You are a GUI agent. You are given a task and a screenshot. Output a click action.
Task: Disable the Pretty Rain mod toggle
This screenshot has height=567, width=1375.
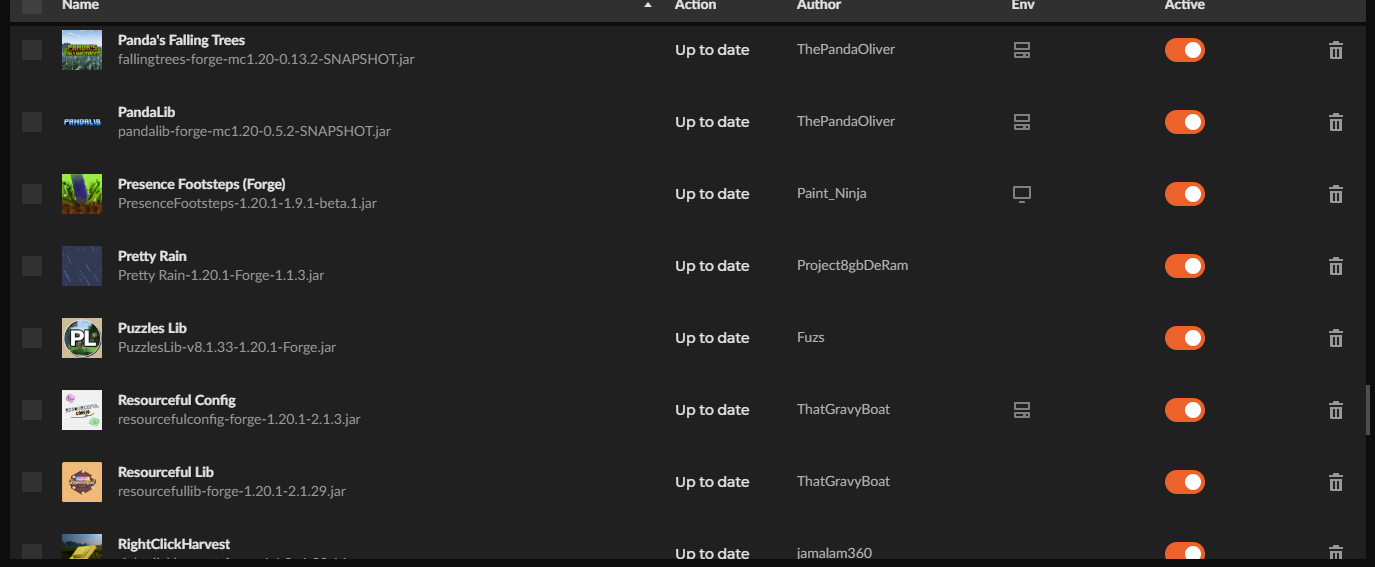pyautogui.click(x=1184, y=266)
